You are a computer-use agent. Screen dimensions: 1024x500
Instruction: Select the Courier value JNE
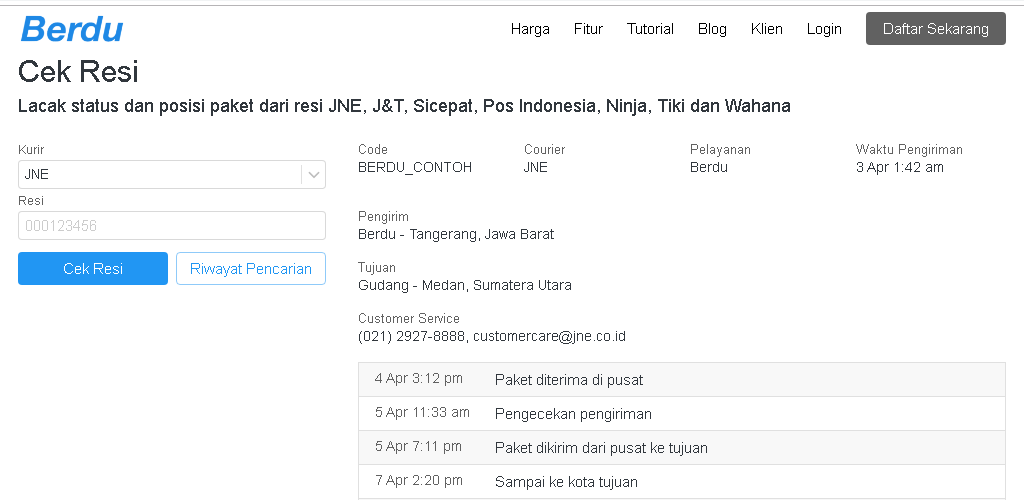pos(536,167)
